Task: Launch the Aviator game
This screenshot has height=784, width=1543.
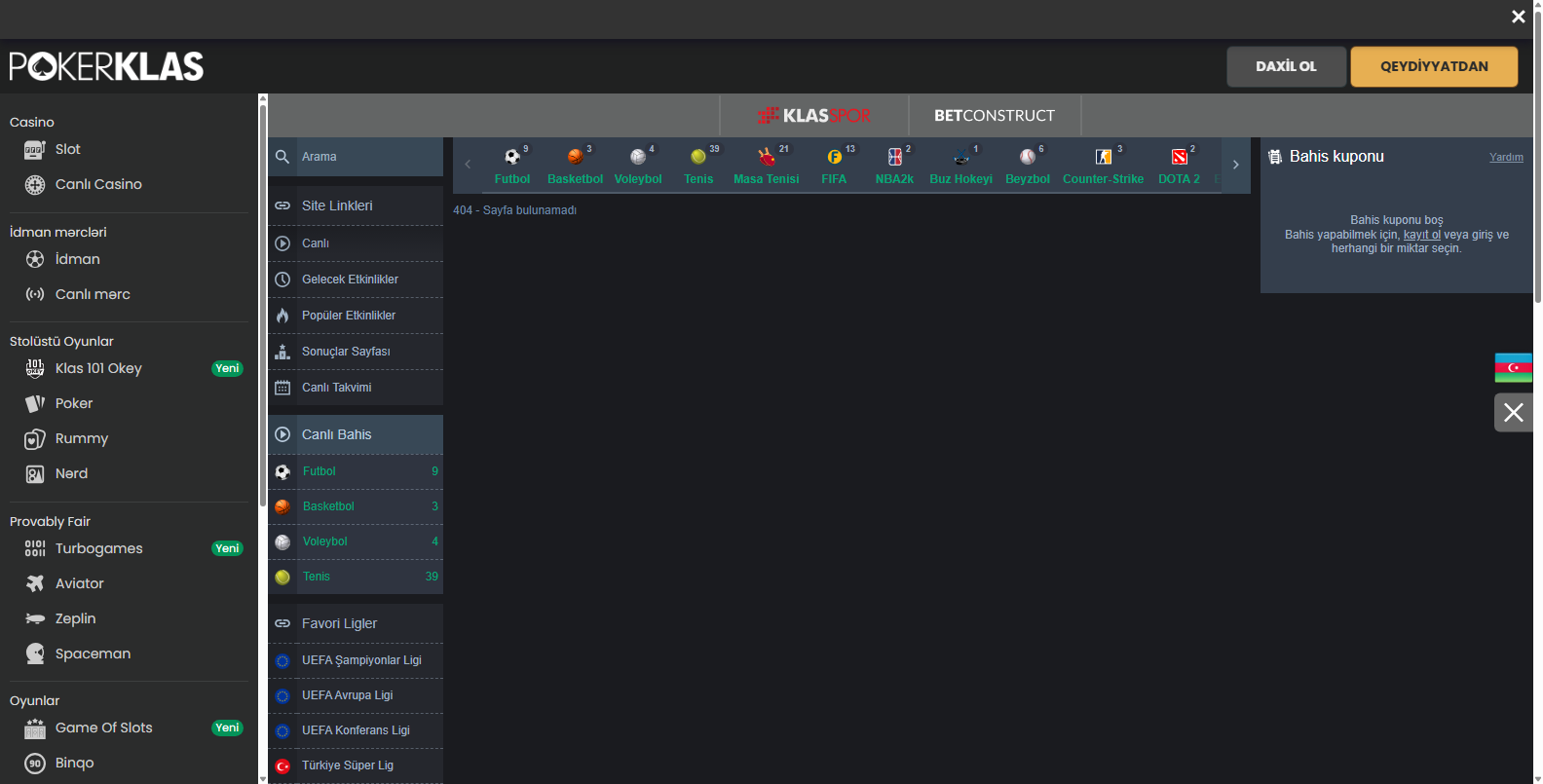Action: click(x=64, y=583)
